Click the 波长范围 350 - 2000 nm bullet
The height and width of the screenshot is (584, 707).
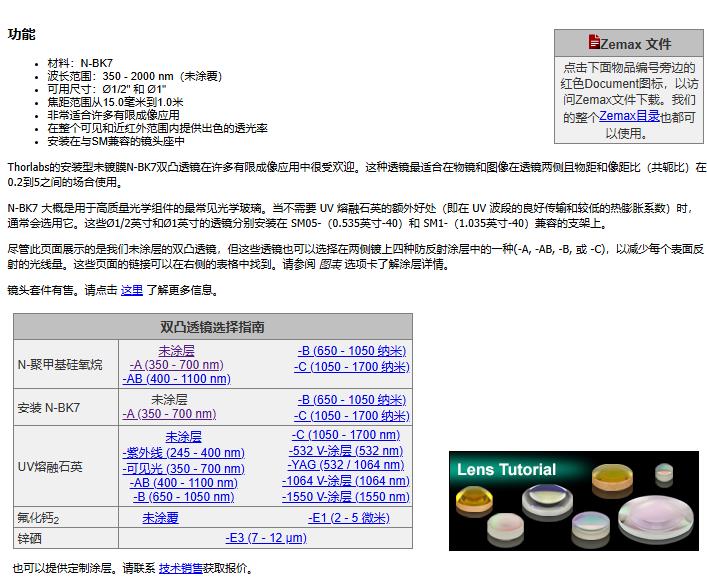coord(135,76)
